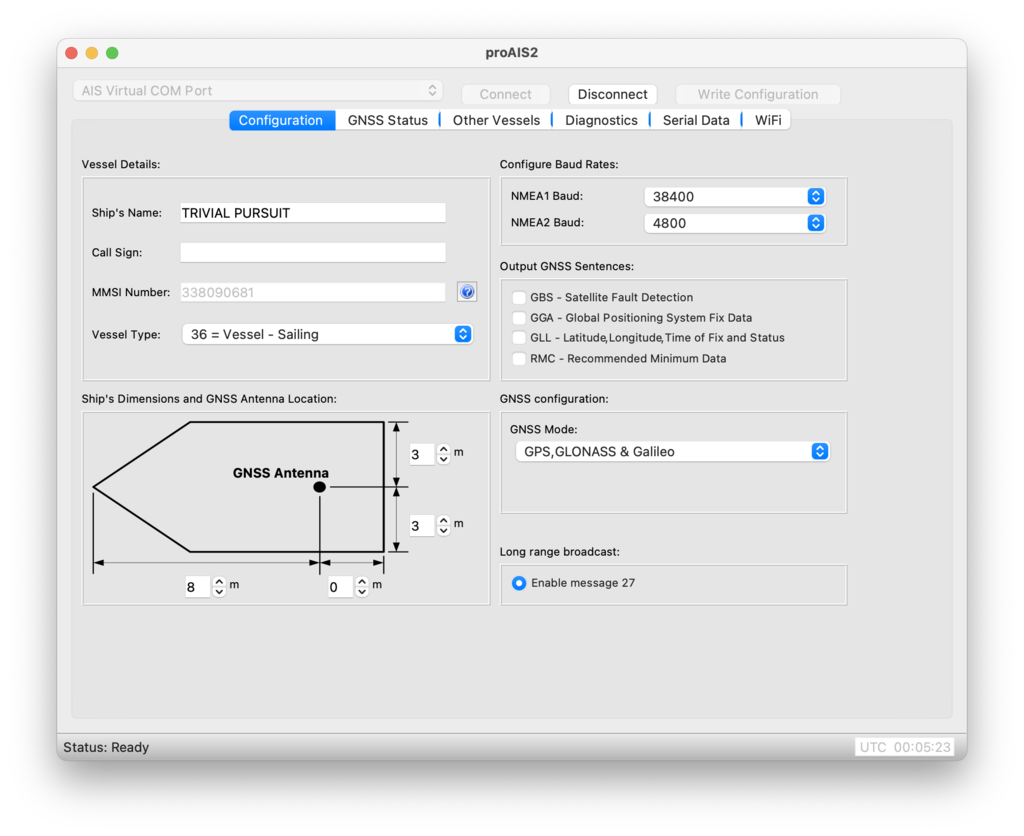Increase the 0 m stern distance stepper
Viewport: 1024px width, 836px height.
[x=362, y=582]
